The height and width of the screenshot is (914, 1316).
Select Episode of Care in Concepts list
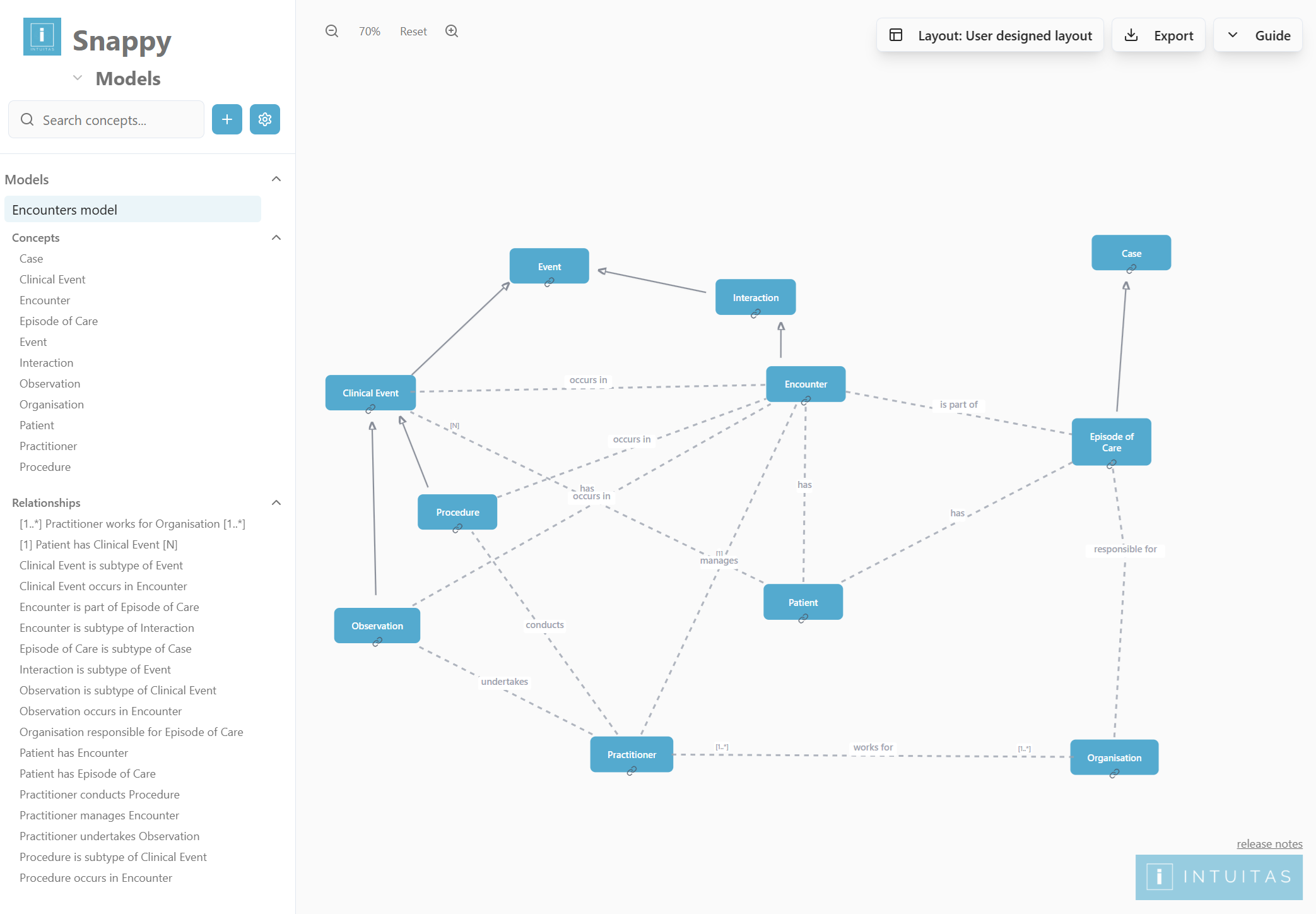(x=59, y=321)
